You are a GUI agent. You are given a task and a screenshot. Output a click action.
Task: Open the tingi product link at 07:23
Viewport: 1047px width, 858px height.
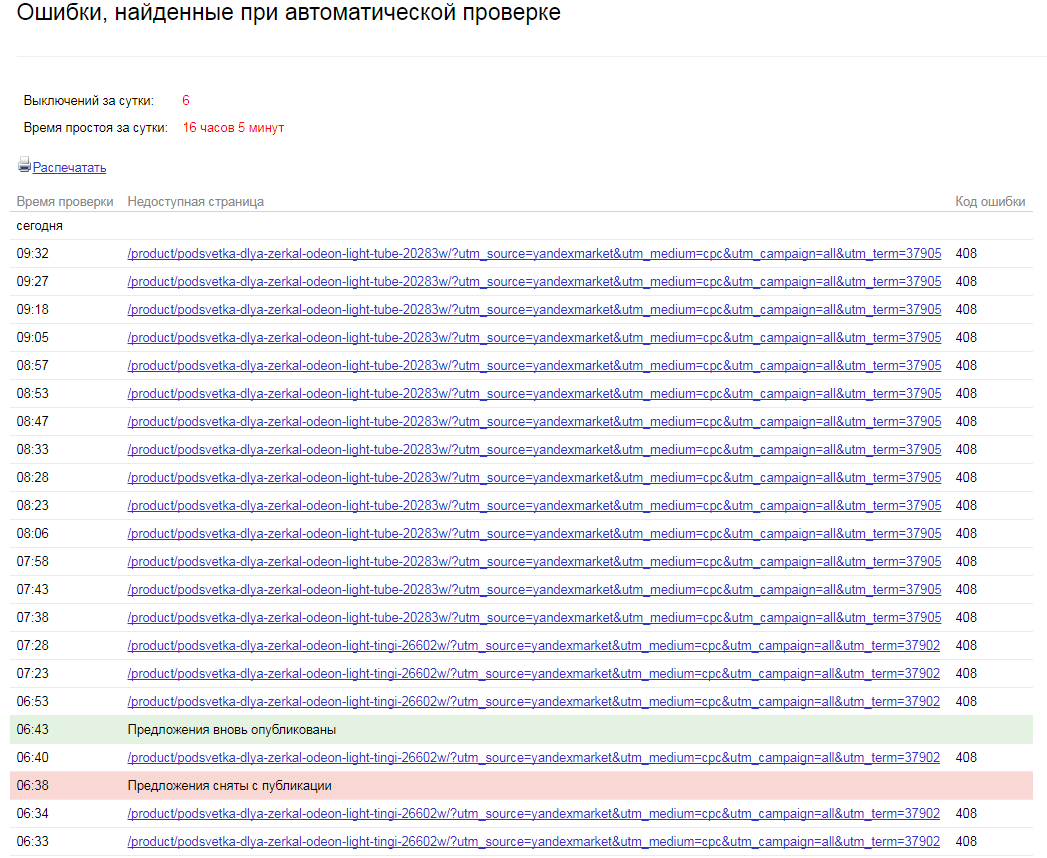[534, 674]
